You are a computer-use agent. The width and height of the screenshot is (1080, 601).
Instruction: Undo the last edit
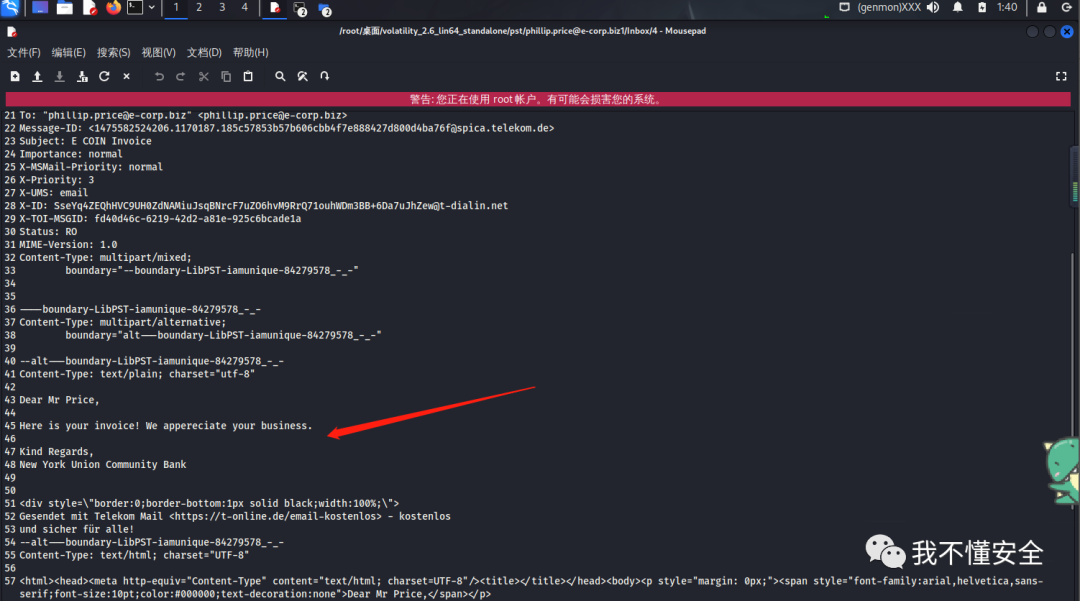click(x=159, y=76)
